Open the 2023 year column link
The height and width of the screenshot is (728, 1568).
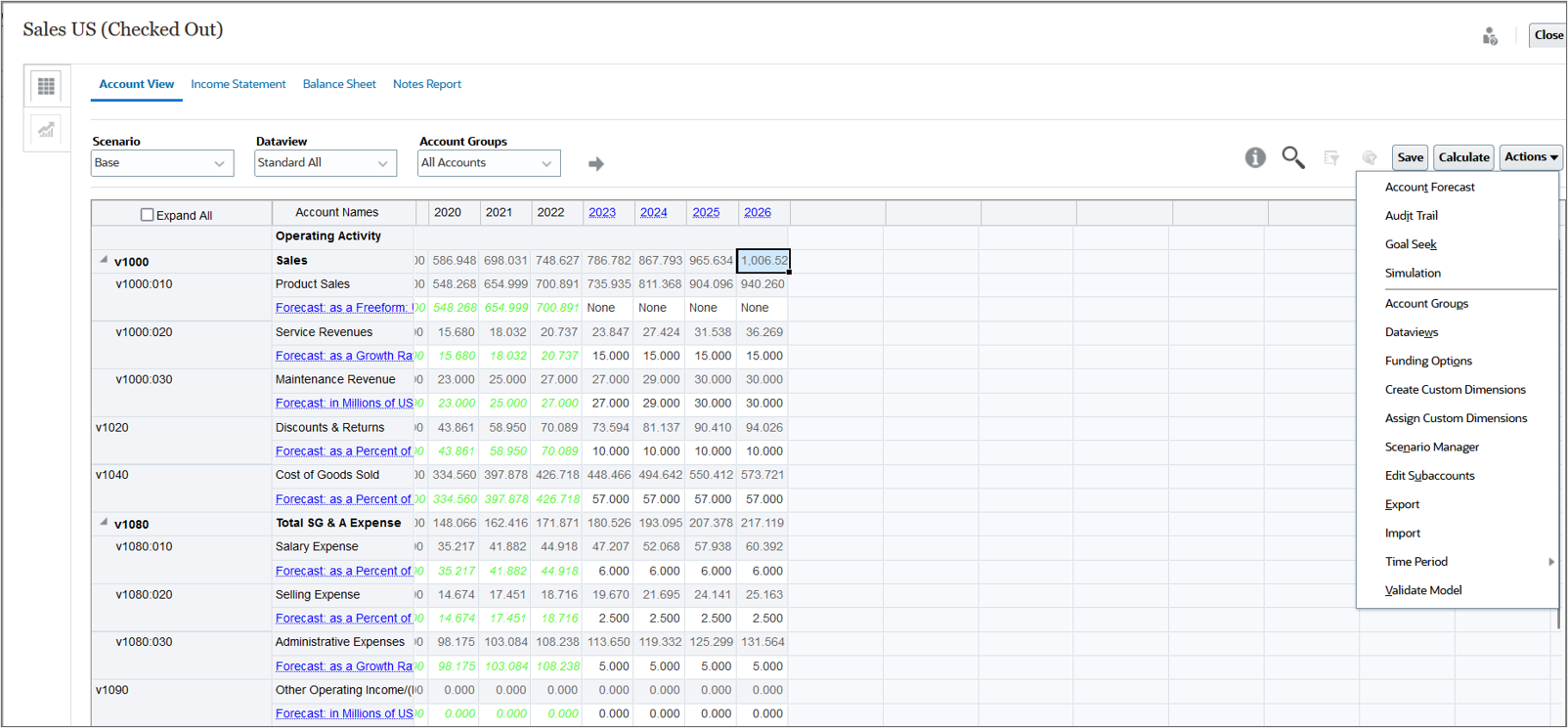pos(602,212)
